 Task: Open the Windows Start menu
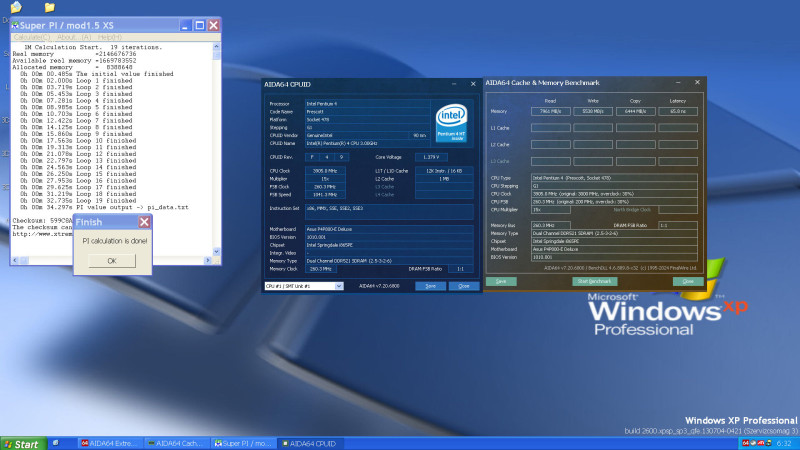coord(23,444)
